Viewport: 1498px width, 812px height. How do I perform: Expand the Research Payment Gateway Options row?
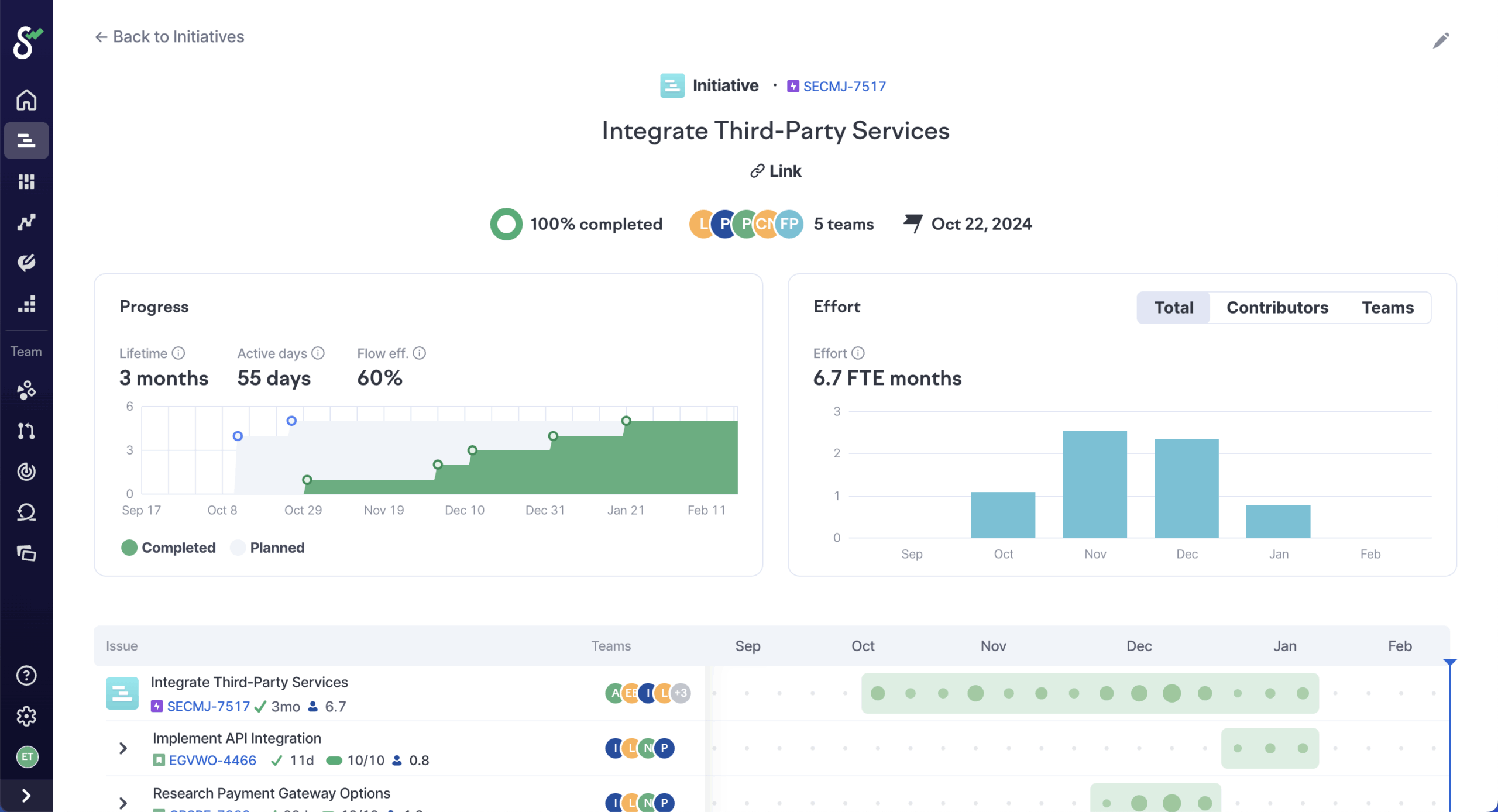123,803
